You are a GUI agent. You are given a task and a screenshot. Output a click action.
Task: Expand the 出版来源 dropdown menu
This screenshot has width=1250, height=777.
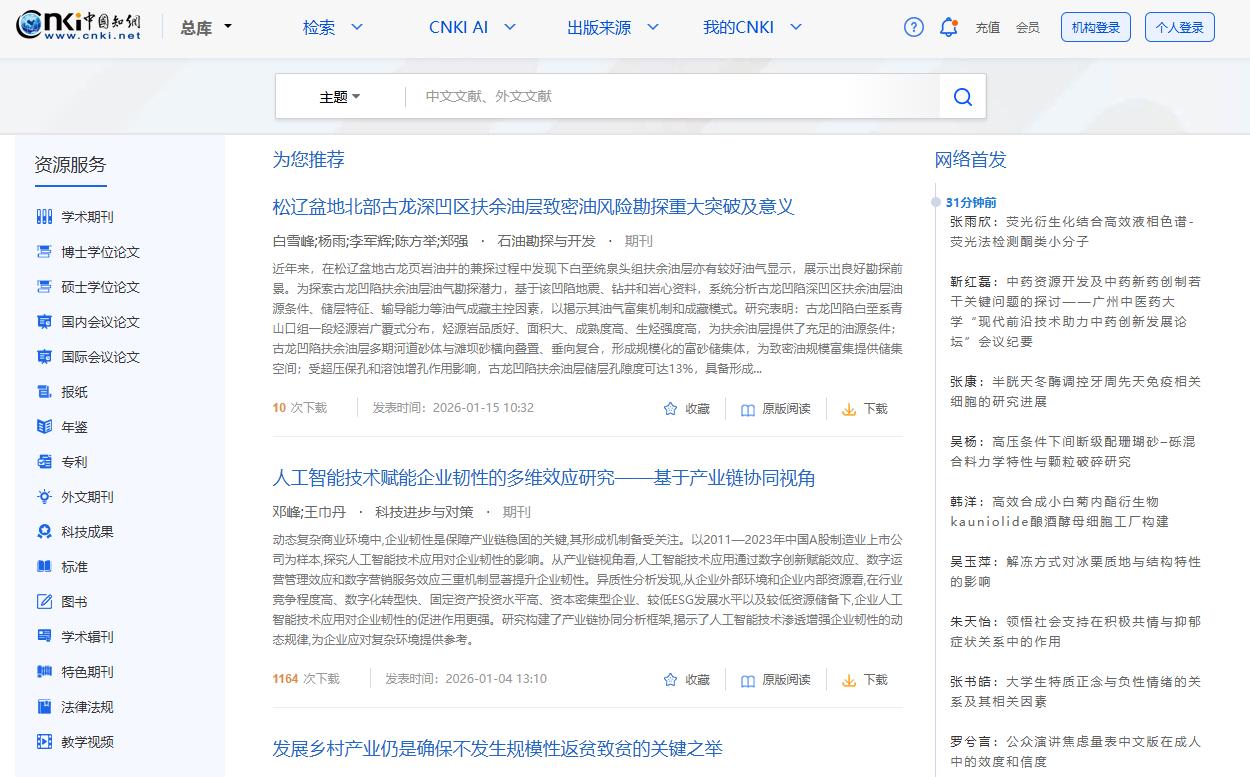(601, 28)
